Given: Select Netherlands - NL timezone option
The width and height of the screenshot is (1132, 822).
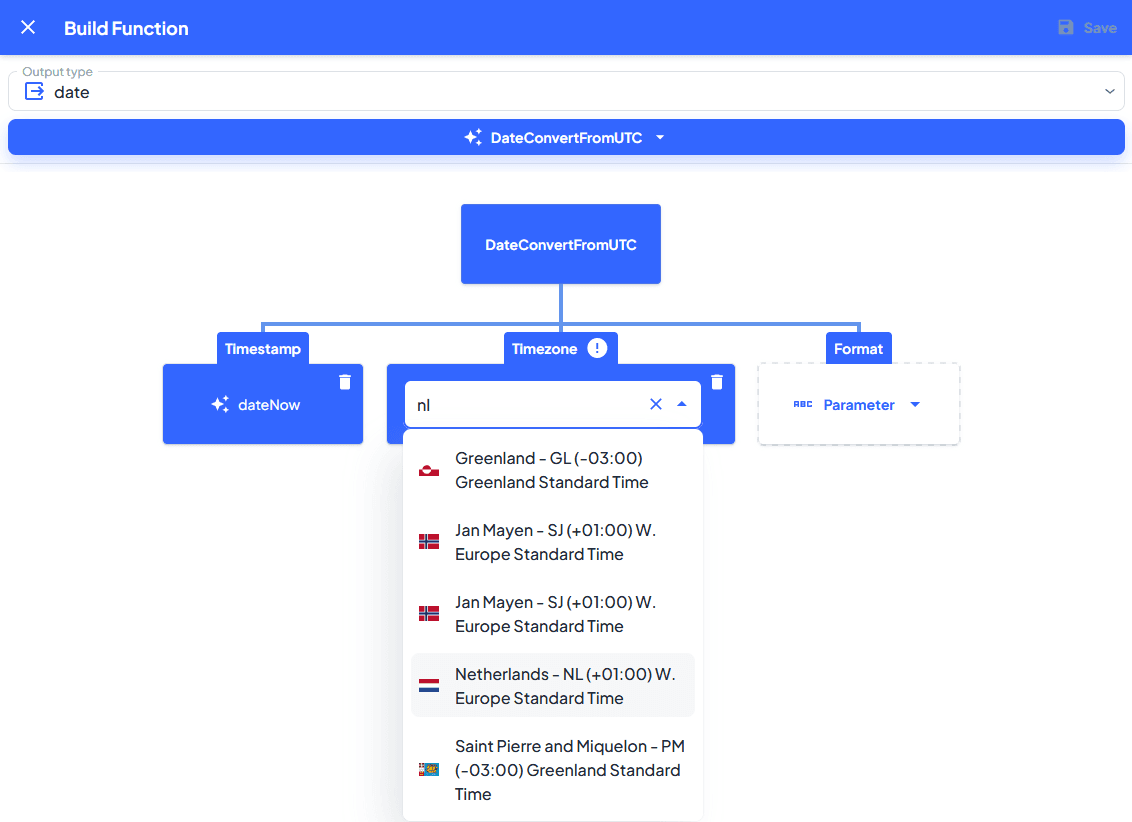Looking at the screenshot, I should coord(553,686).
